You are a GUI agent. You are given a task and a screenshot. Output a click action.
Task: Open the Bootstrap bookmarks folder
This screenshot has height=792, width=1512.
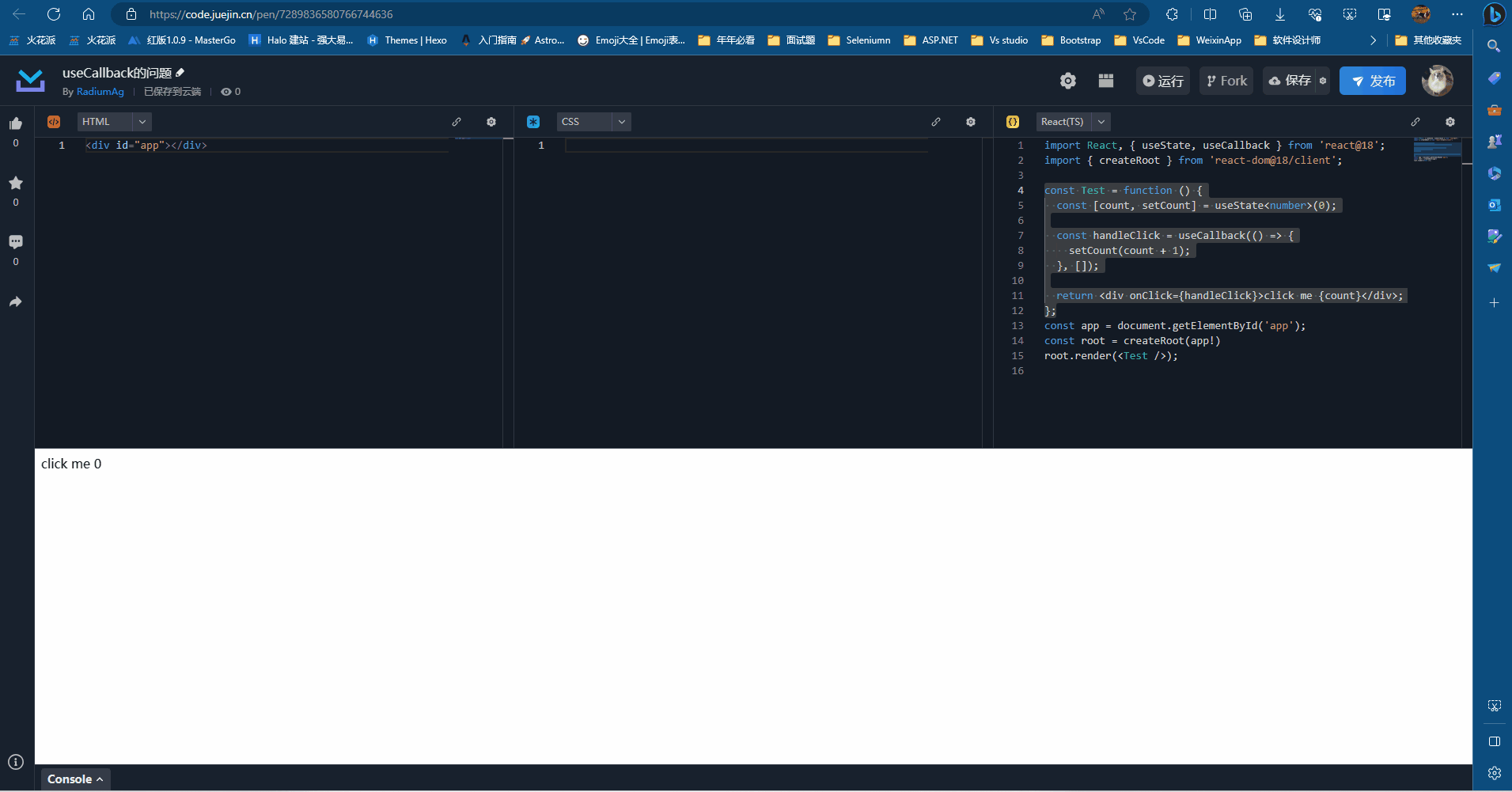click(x=1071, y=40)
